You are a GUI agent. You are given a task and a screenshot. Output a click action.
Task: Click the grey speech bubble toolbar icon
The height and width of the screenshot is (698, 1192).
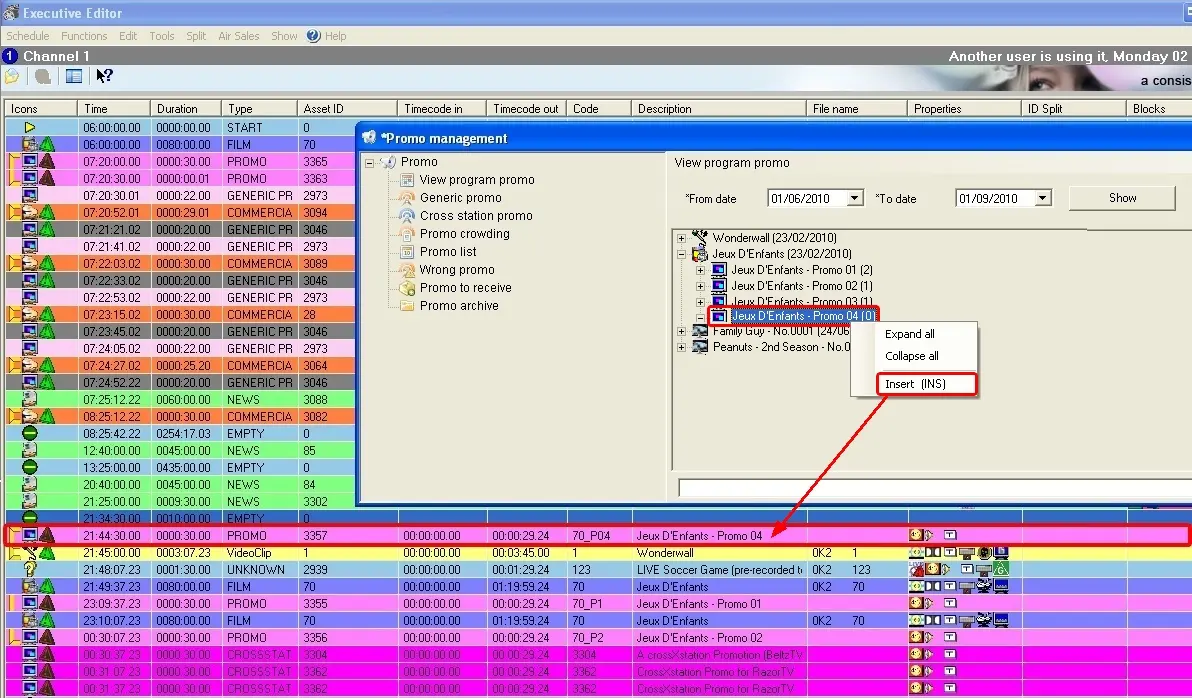(43, 76)
